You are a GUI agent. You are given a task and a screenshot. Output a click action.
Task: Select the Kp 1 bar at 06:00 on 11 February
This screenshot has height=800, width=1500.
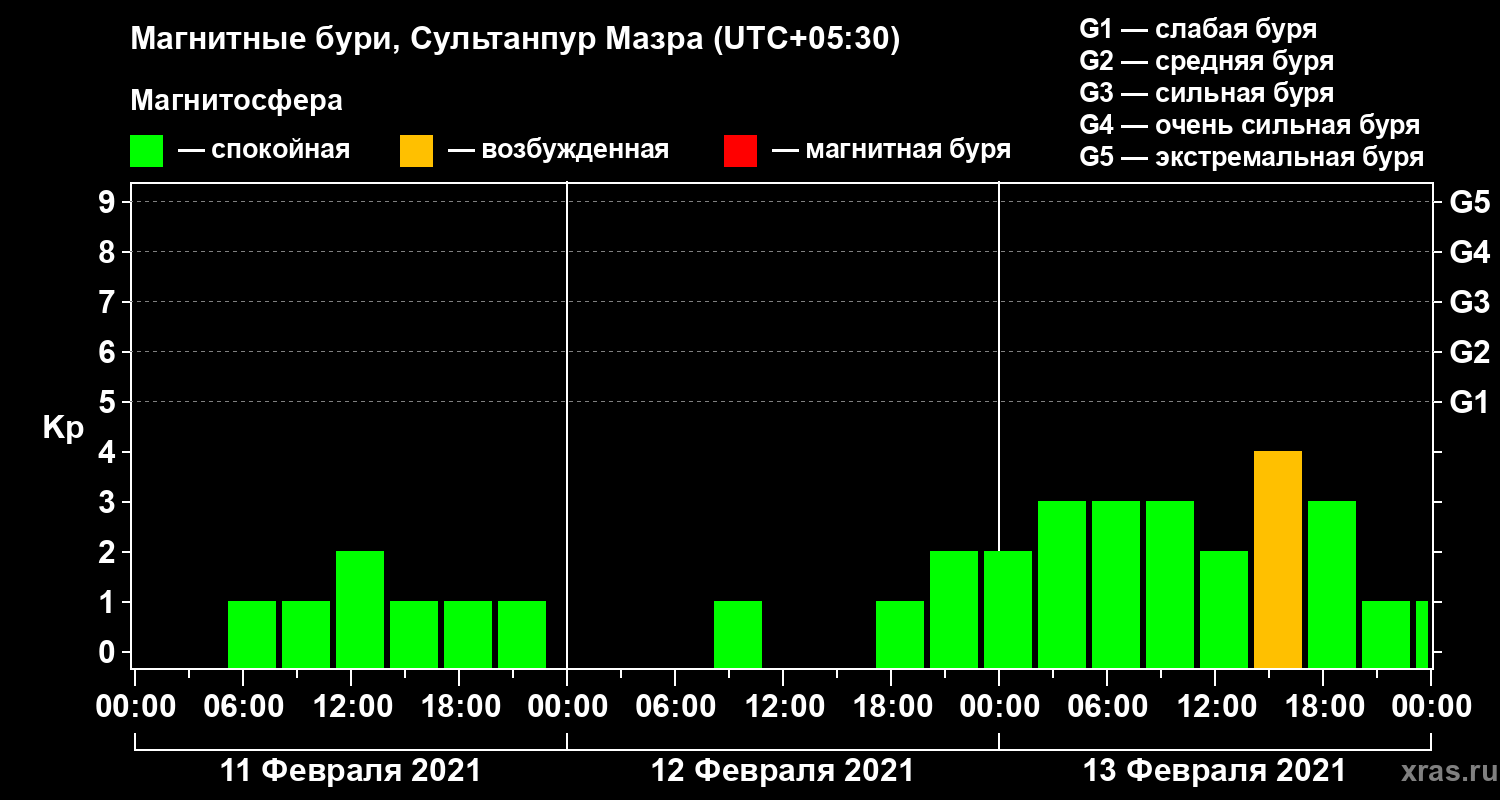click(252, 634)
